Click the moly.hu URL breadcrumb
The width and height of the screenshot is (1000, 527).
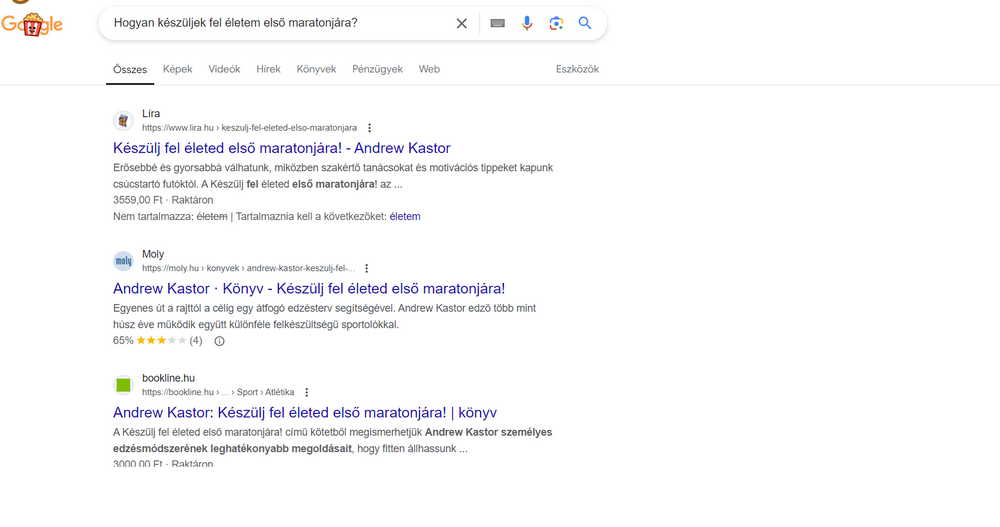click(249, 268)
